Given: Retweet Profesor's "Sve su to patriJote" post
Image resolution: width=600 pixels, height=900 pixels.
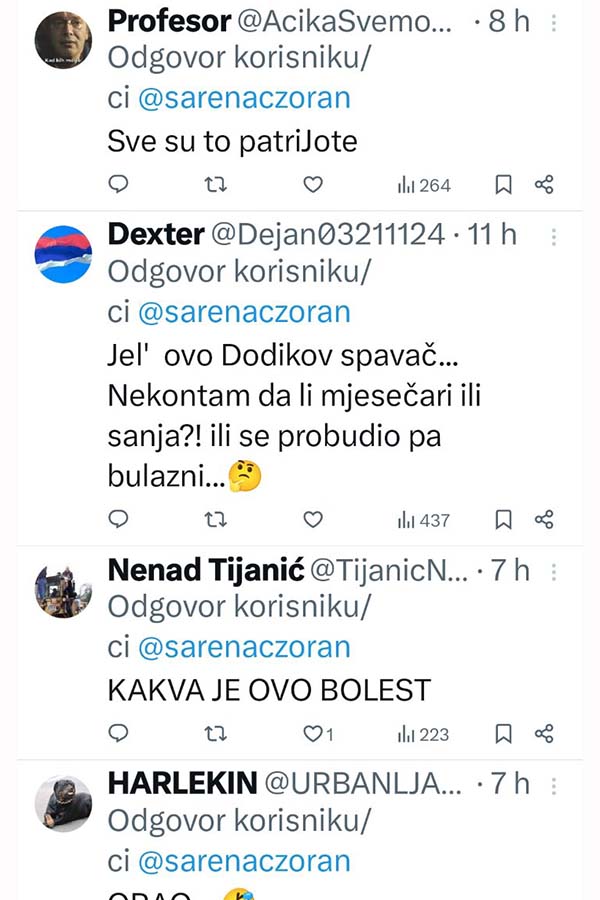Looking at the screenshot, I should [215, 185].
